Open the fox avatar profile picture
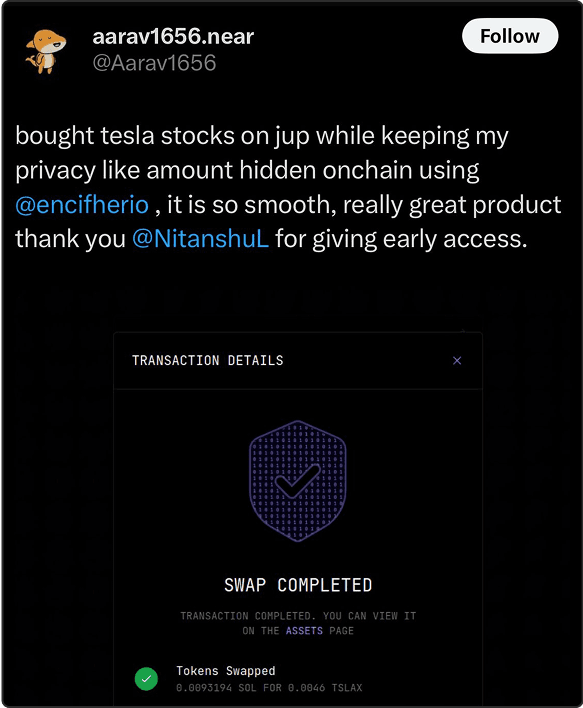583x708 pixels. tap(46, 51)
